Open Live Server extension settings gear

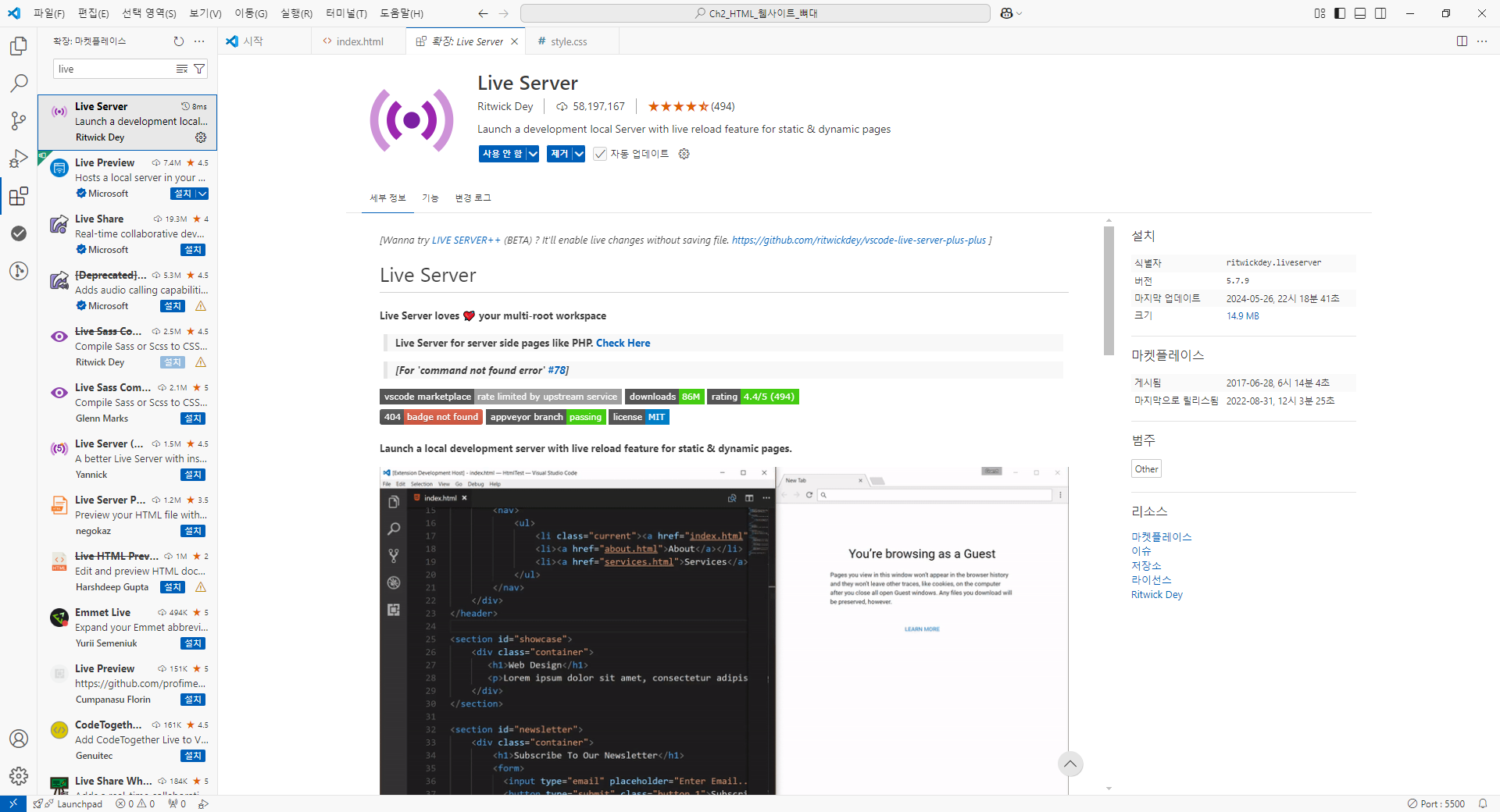point(684,154)
